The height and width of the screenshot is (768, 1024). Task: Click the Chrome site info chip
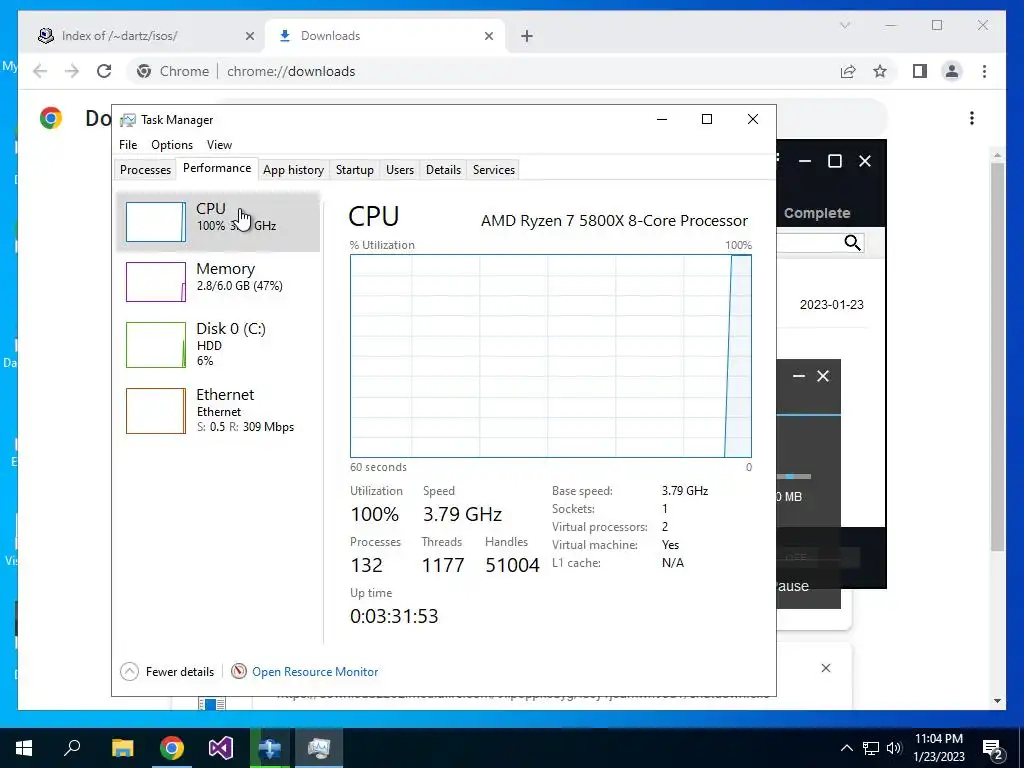point(173,71)
